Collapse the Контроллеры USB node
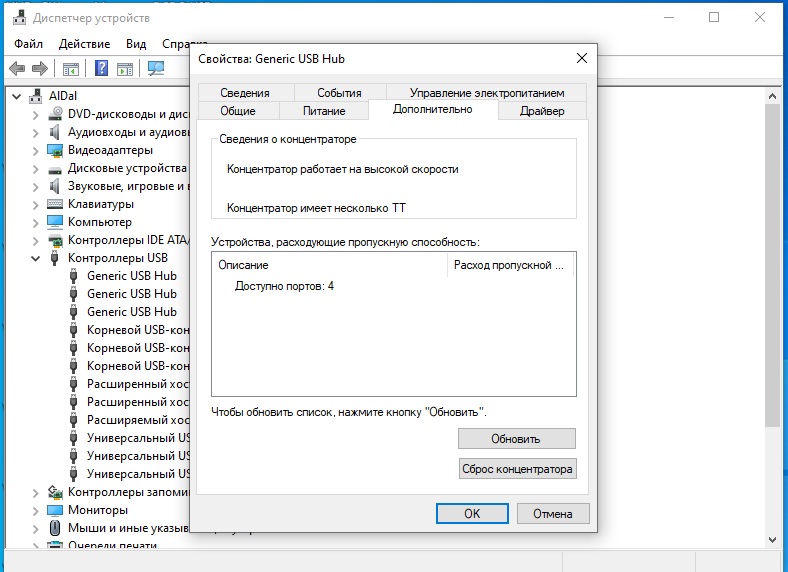 pyautogui.click(x=36, y=258)
